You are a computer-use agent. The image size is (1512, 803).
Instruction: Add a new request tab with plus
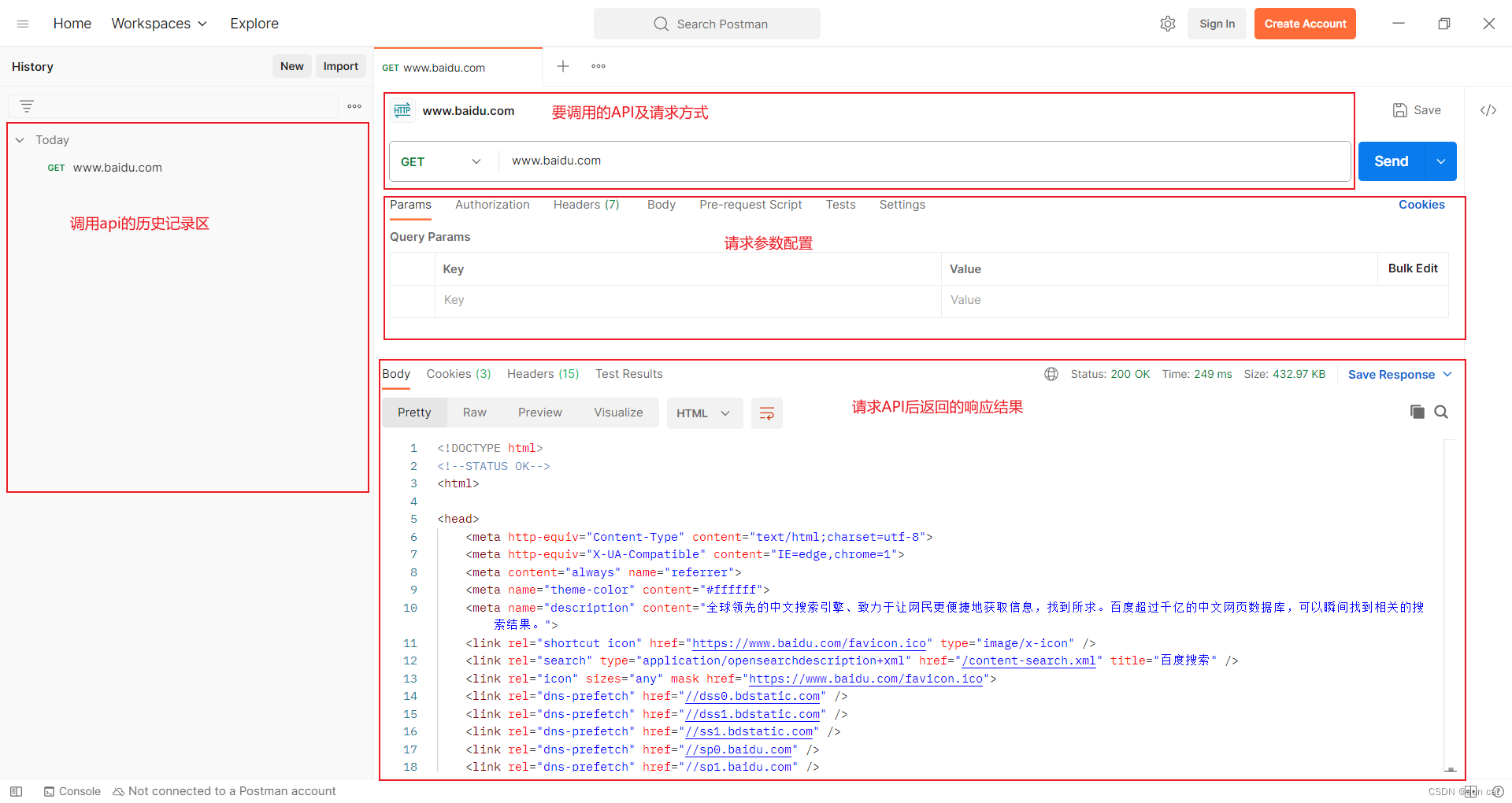pyautogui.click(x=563, y=66)
